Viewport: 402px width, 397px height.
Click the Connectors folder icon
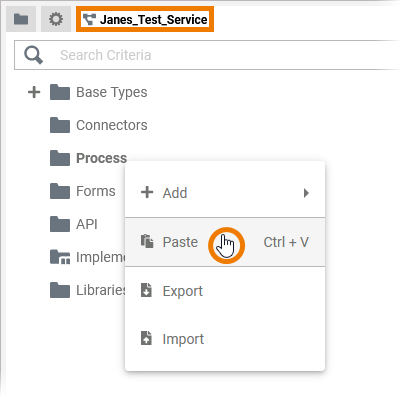pos(60,125)
